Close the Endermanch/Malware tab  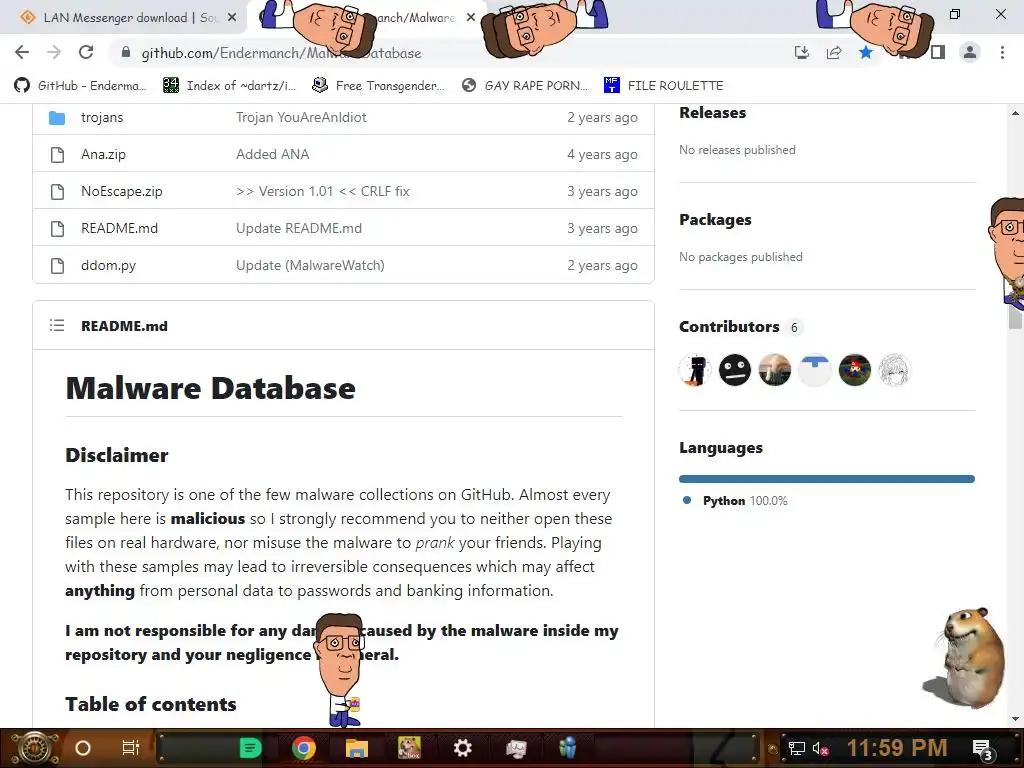(471, 18)
